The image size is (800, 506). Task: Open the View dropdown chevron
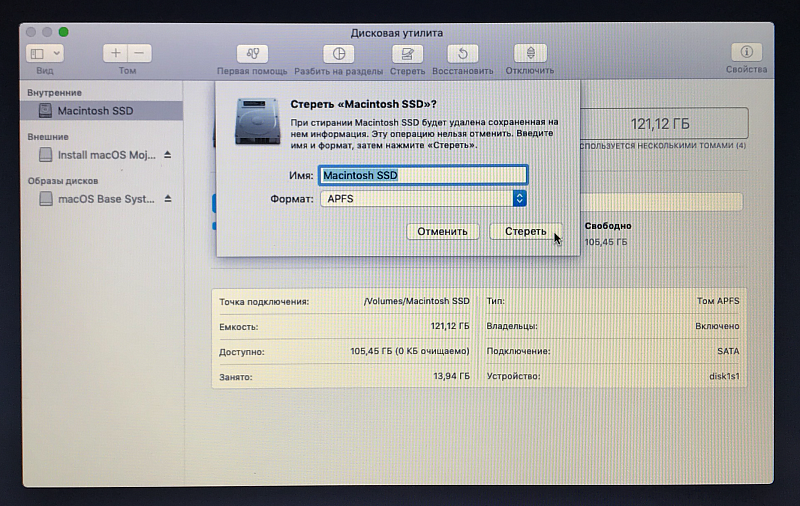pos(56,53)
